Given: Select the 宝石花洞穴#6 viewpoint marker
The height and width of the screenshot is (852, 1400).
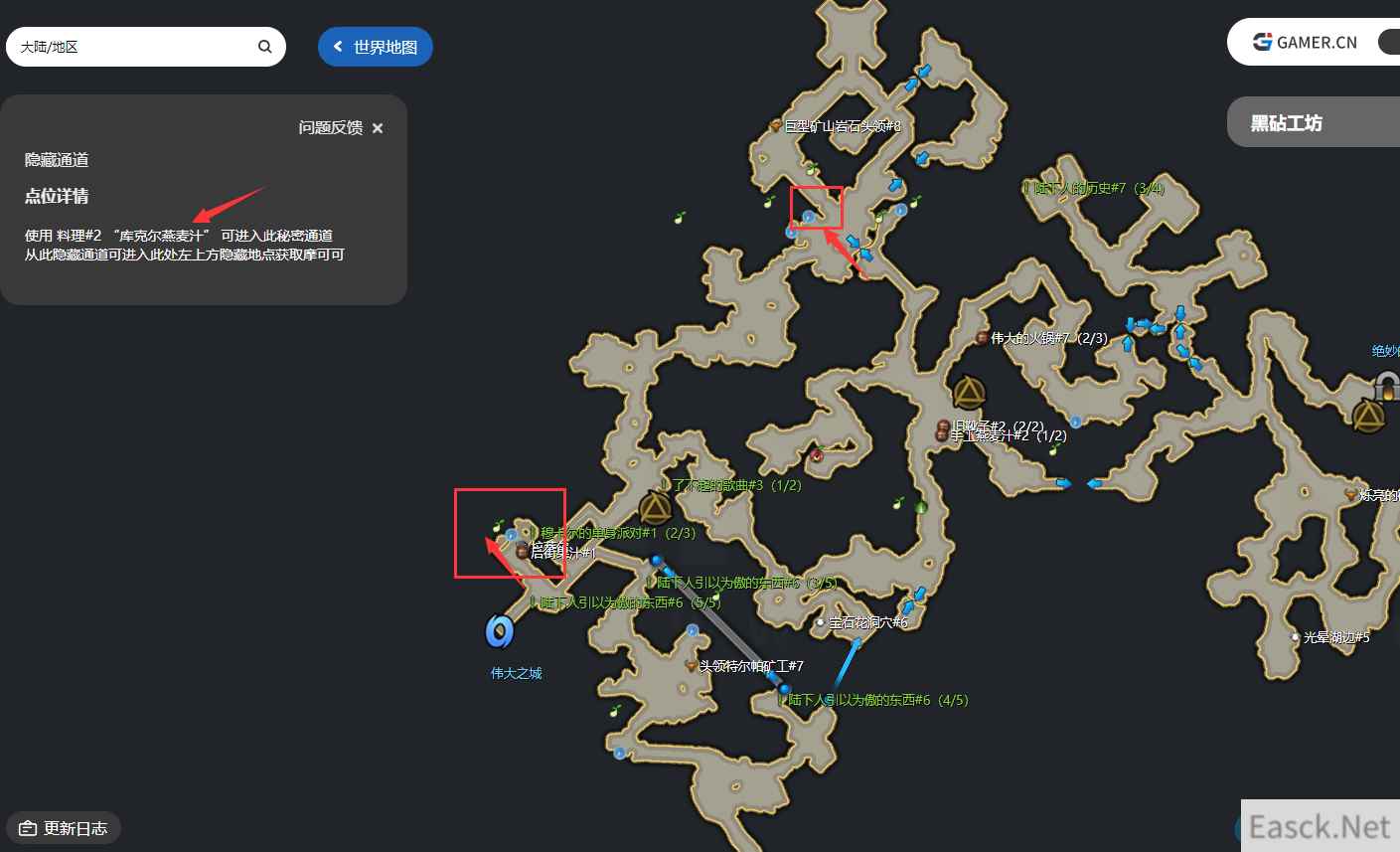Looking at the screenshot, I should coord(820,622).
